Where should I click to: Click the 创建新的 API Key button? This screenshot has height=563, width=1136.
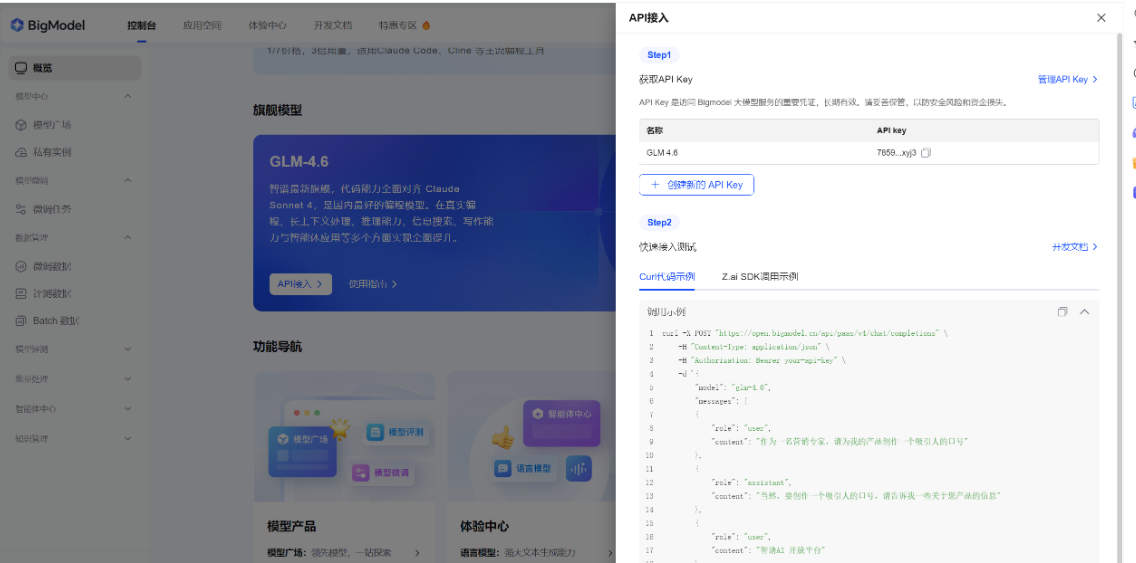(x=696, y=185)
